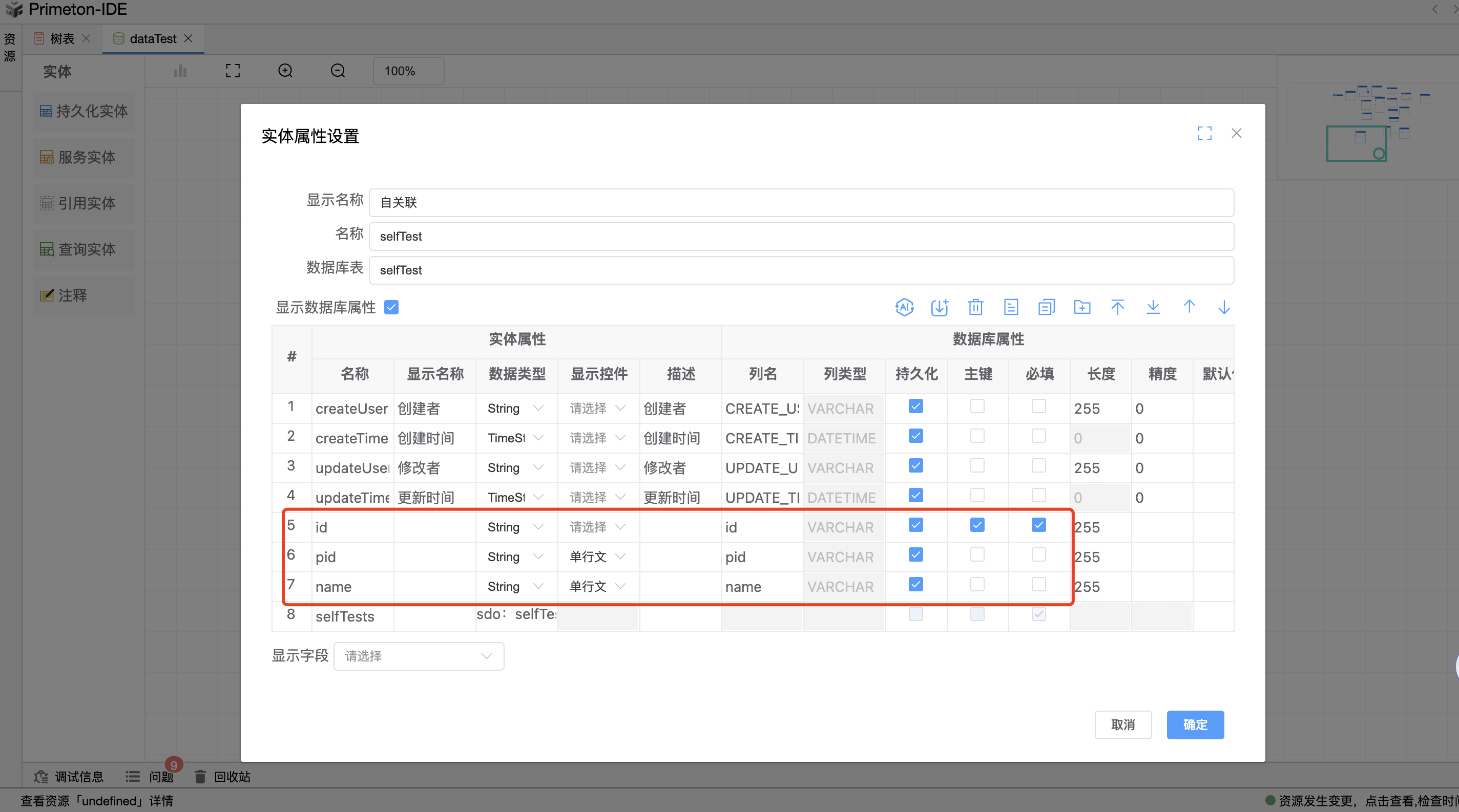Click the AI generate attributes icon
The image size is (1459, 812).
[904, 307]
